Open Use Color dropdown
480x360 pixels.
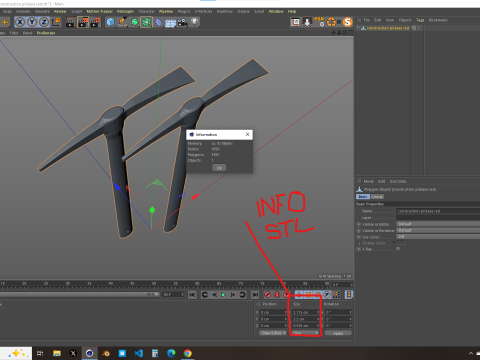(438, 237)
